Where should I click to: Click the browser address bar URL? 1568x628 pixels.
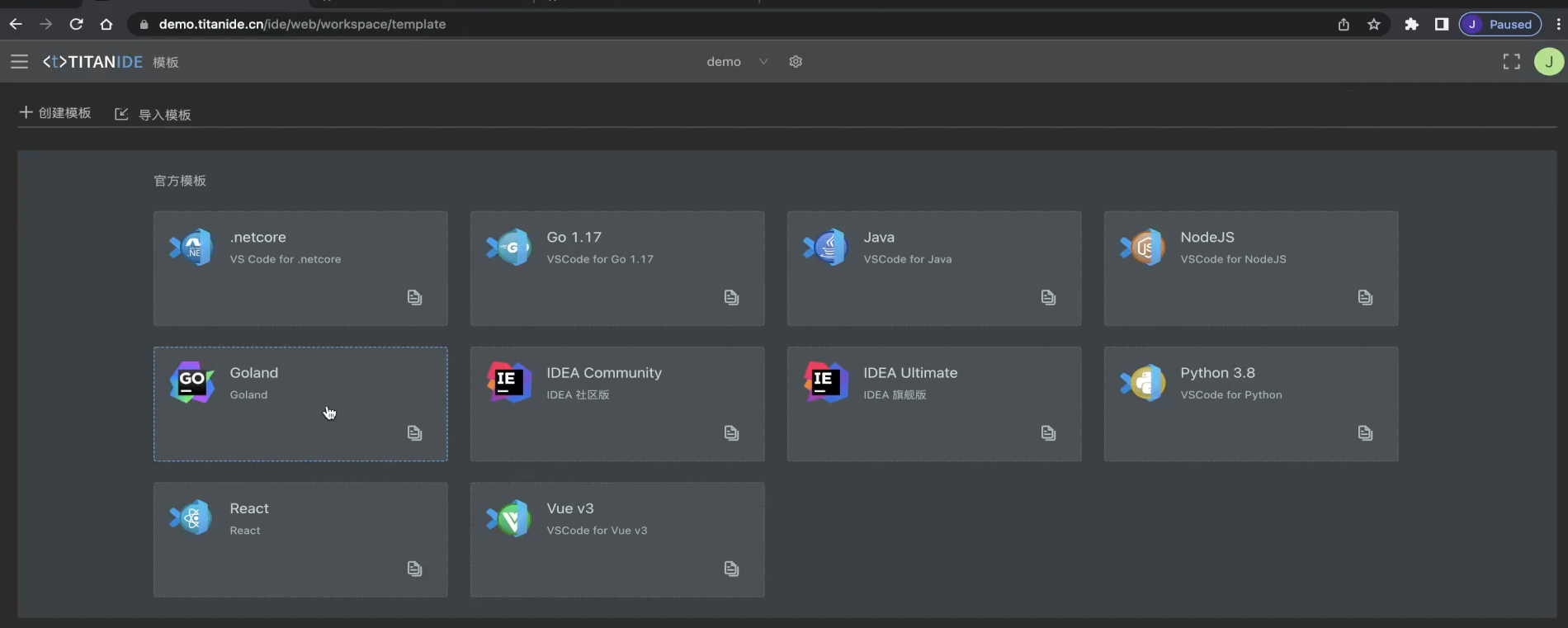pos(302,24)
